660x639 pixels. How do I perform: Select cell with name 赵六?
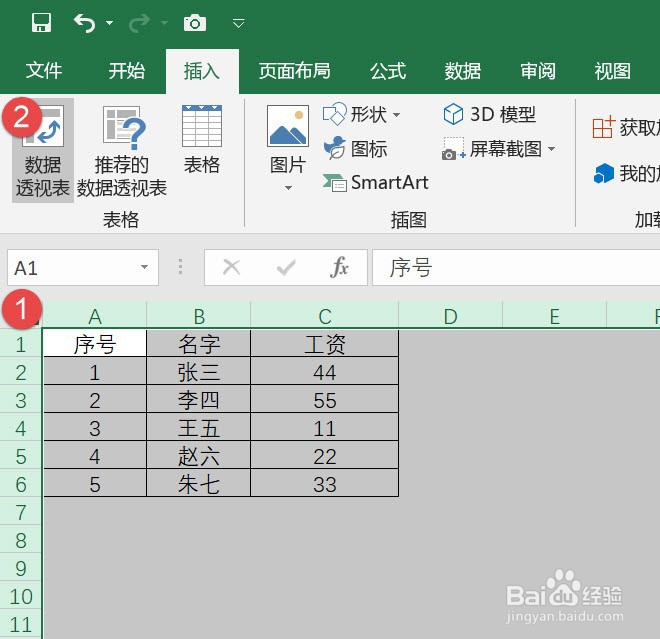[x=199, y=456]
